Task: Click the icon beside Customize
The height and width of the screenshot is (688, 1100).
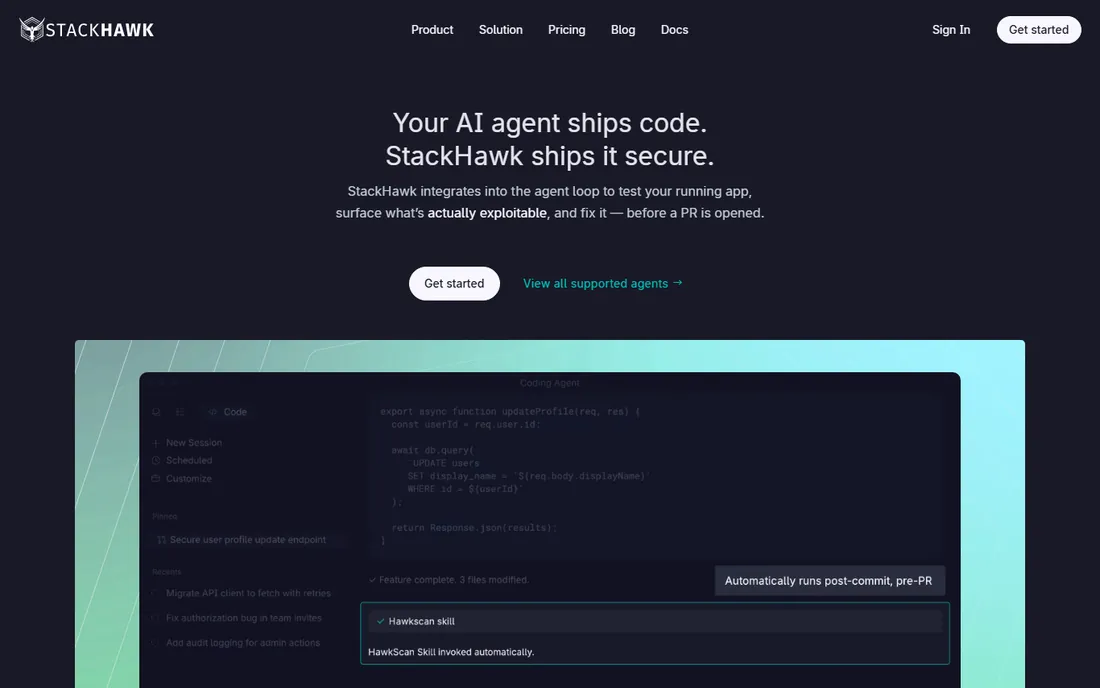Action: 156,478
